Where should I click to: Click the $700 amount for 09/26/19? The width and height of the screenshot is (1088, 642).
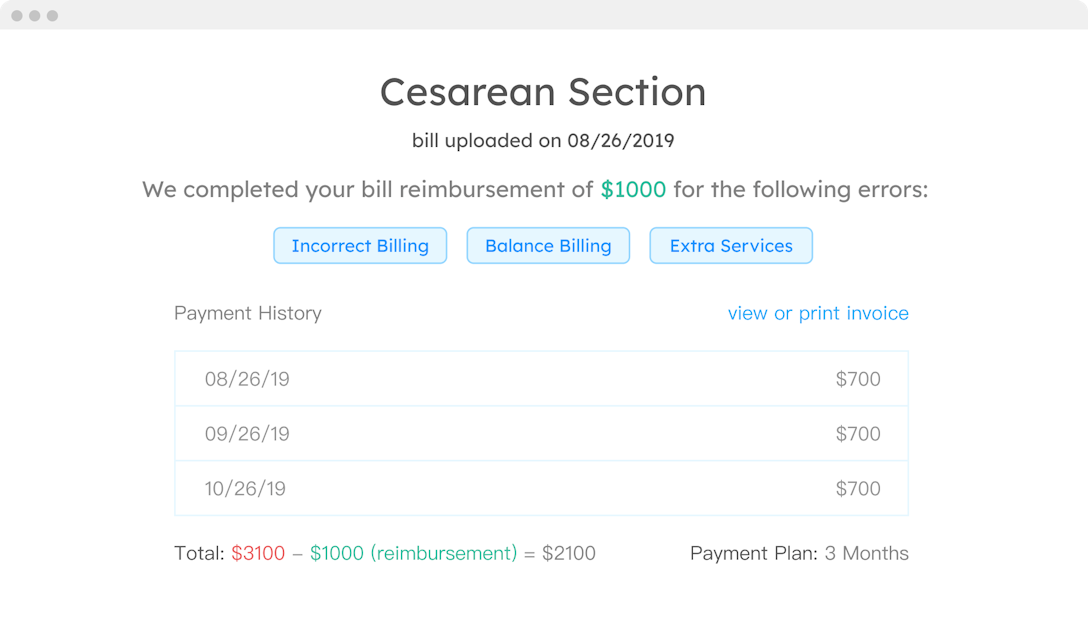[858, 434]
